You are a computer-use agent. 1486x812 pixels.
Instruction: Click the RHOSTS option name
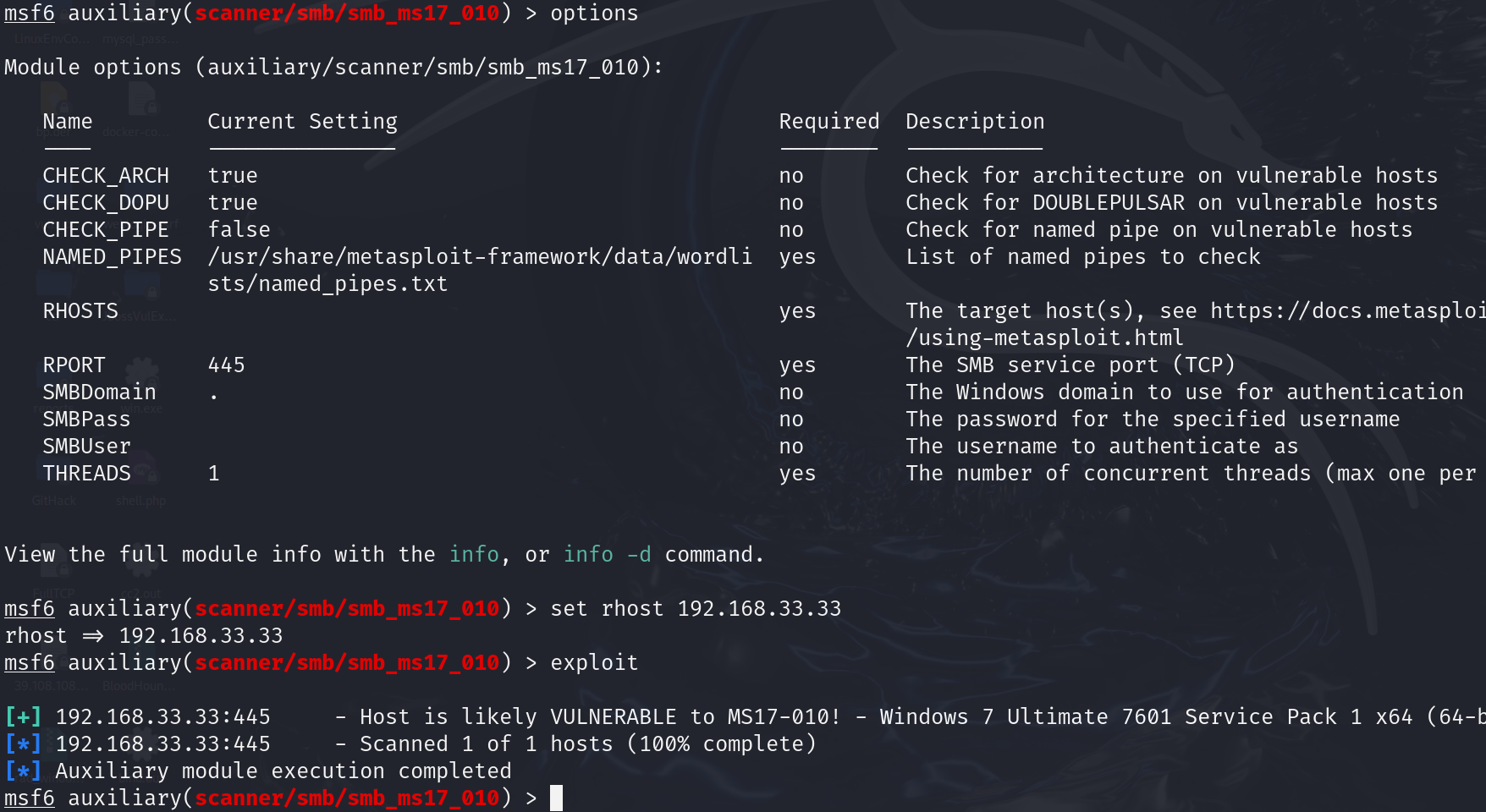pos(80,311)
